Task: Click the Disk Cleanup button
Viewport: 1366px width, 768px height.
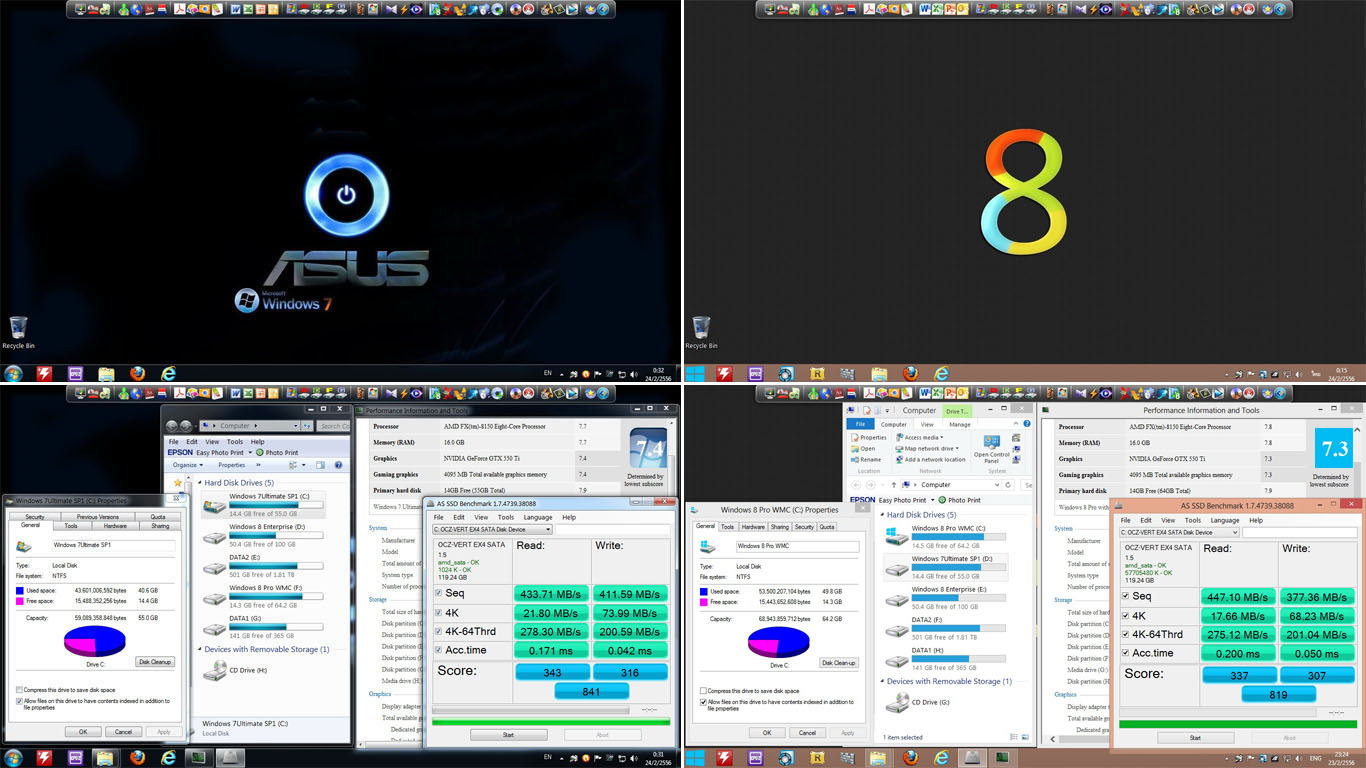Action: click(156, 662)
